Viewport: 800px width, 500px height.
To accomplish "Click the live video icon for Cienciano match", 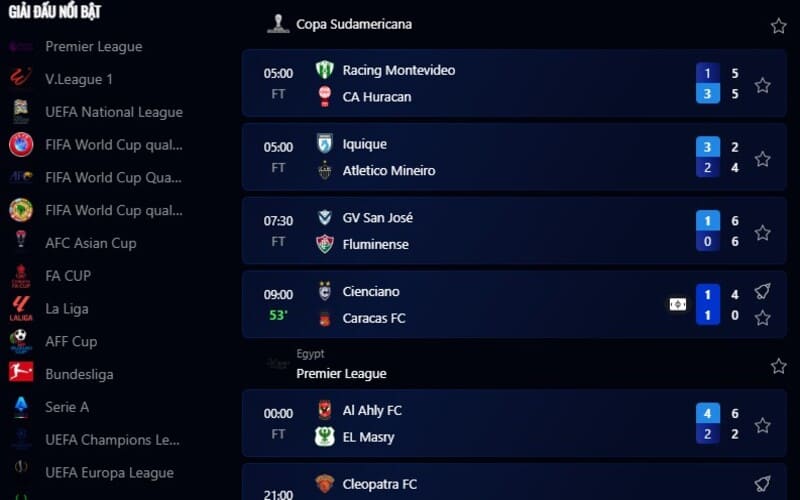I will [x=678, y=304].
